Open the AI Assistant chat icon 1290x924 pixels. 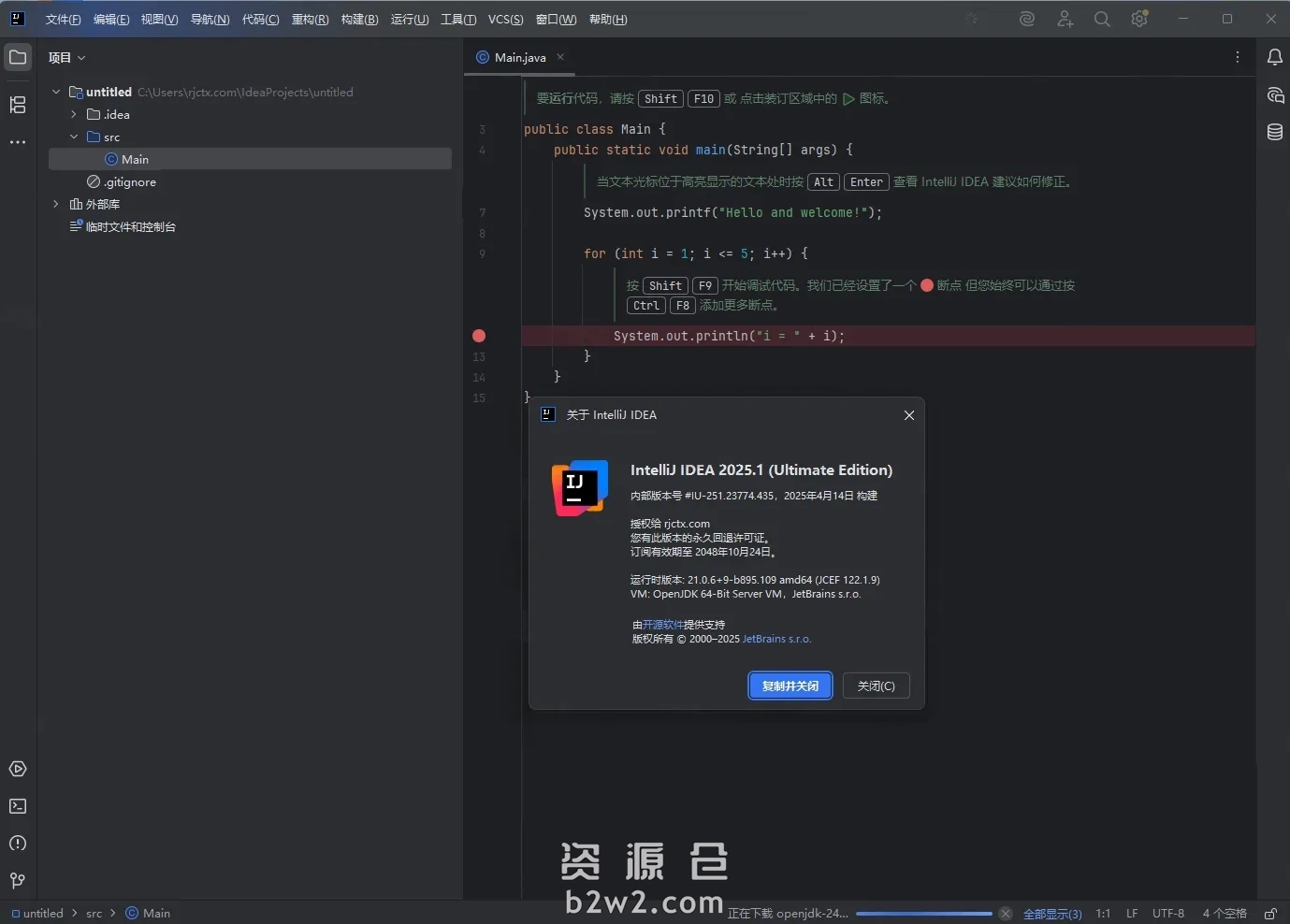1274,94
